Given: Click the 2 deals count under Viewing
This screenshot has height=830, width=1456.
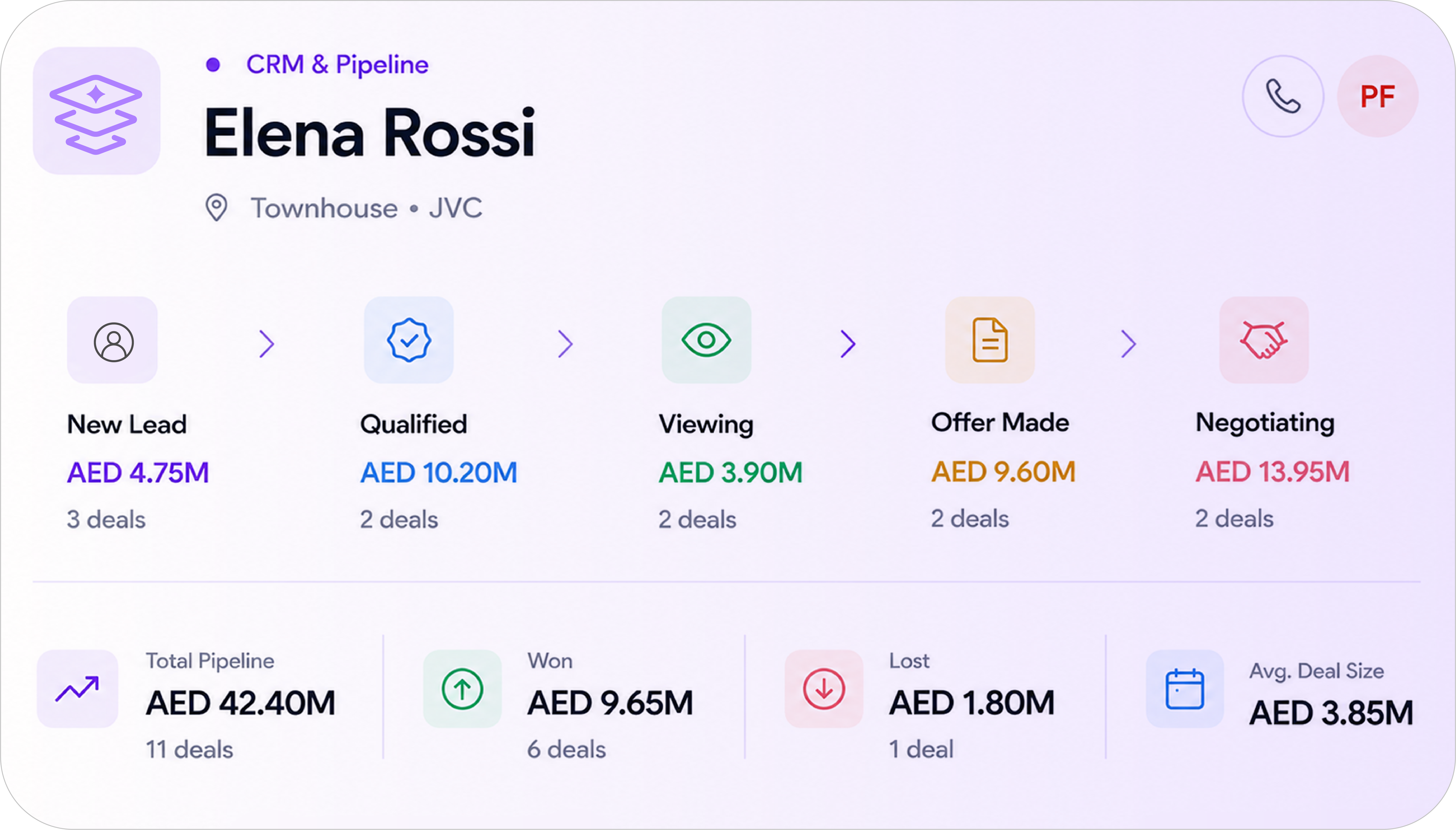Looking at the screenshot, I should 698,519.
